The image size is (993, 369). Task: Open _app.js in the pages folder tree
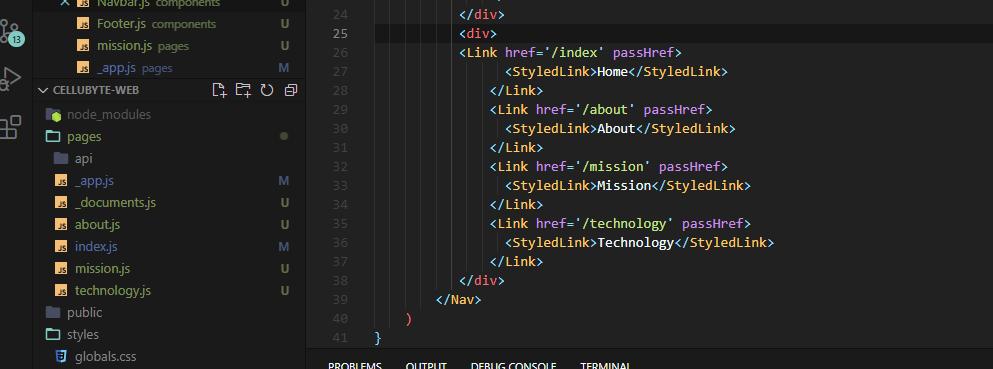pos(94,180)
